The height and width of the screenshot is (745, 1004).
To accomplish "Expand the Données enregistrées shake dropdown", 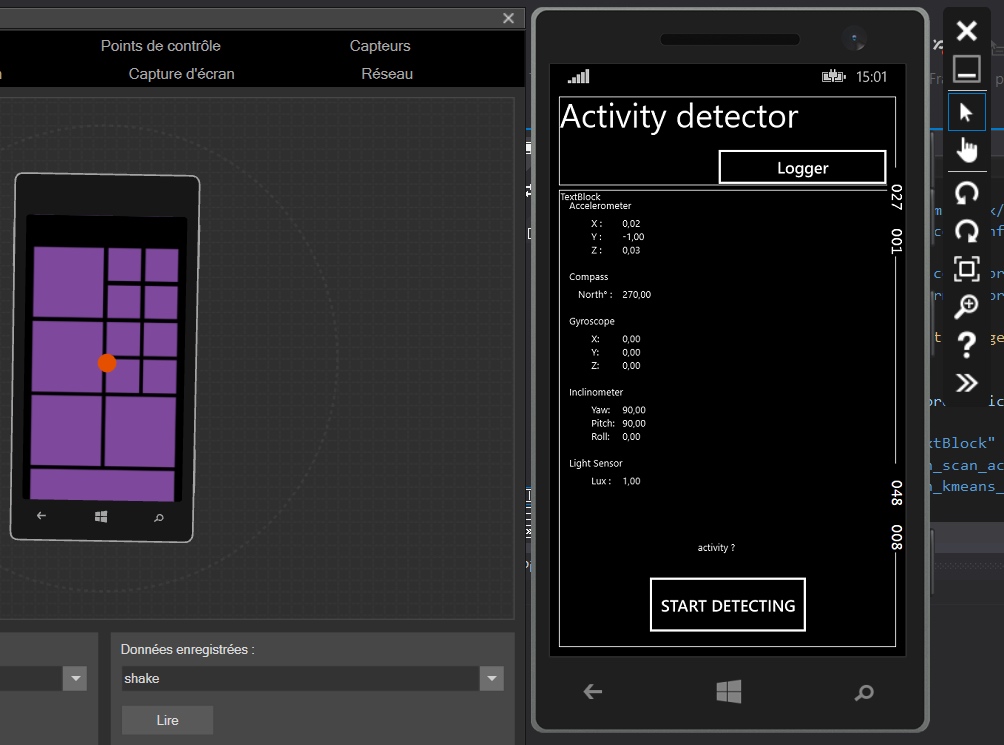I will click(491, 679).
